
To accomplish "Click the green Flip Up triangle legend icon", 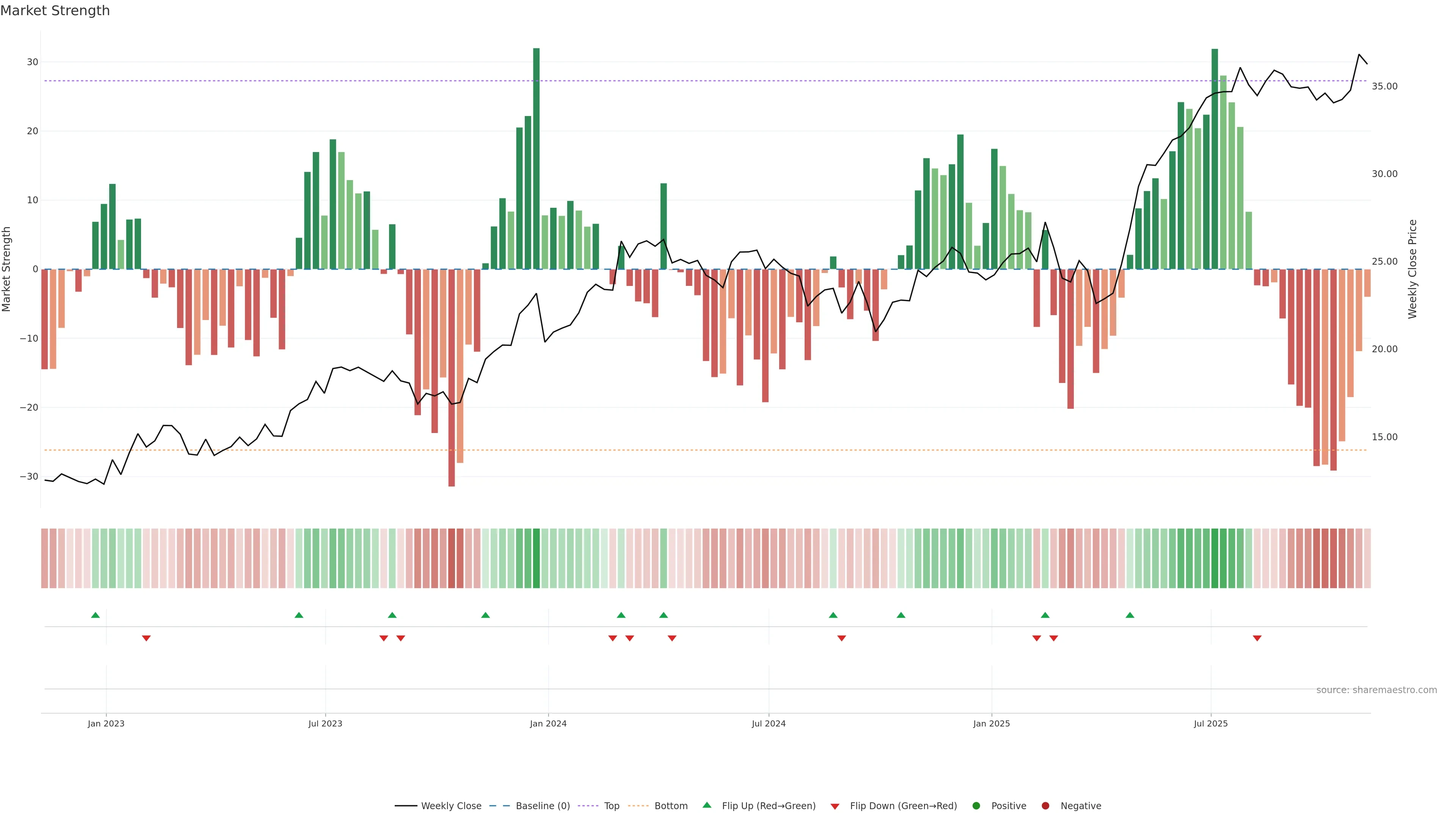I will [x=706, y=805].
